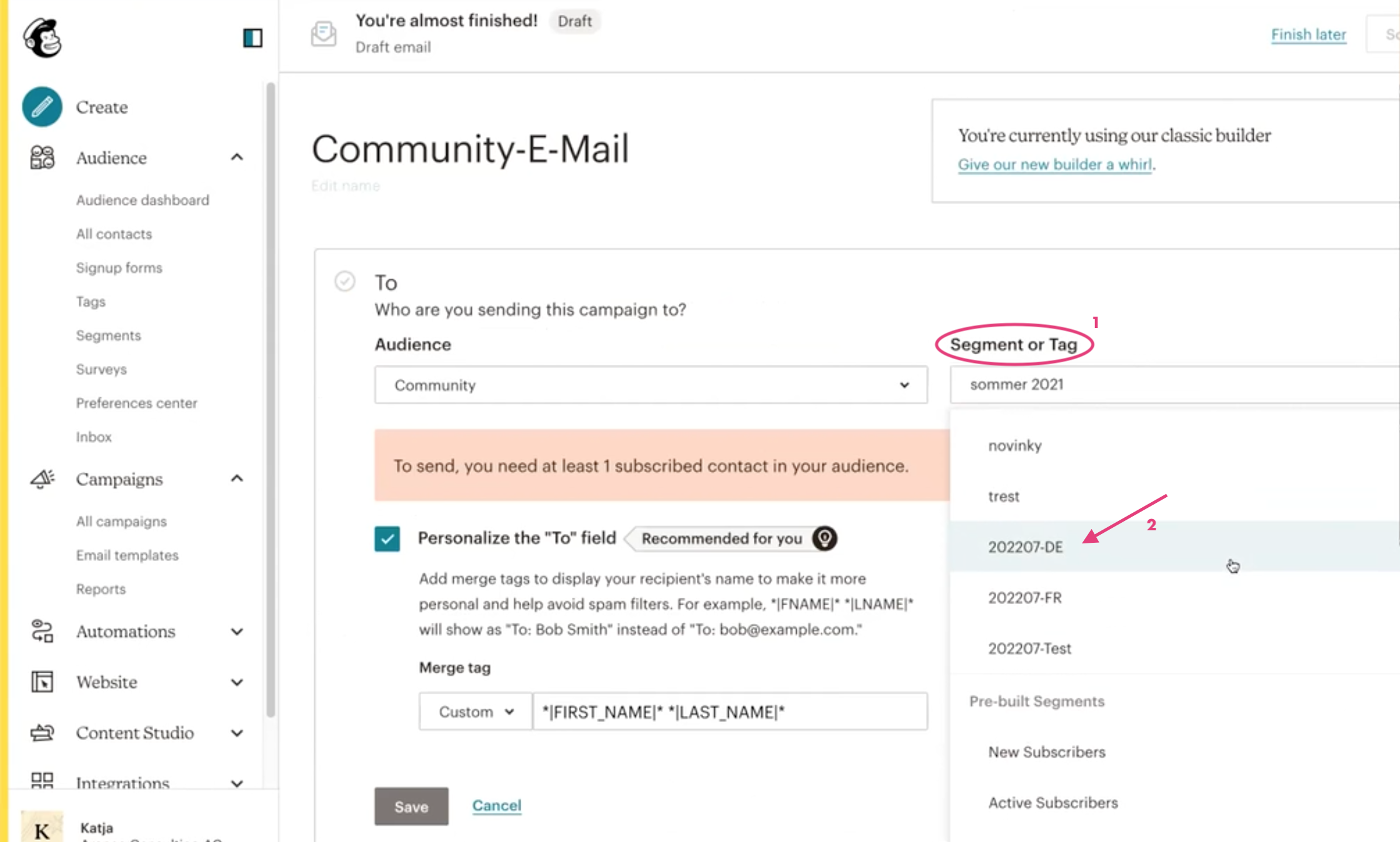
Task: Click the Website icon in sidebar
Action: coord(42,681)
